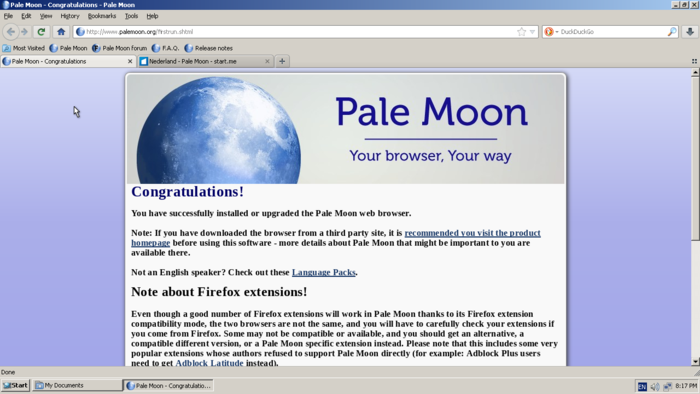This screenshot has width=700, height=394.
Task: Reload the page with the refresh icon
Action: tap(41, 32)
